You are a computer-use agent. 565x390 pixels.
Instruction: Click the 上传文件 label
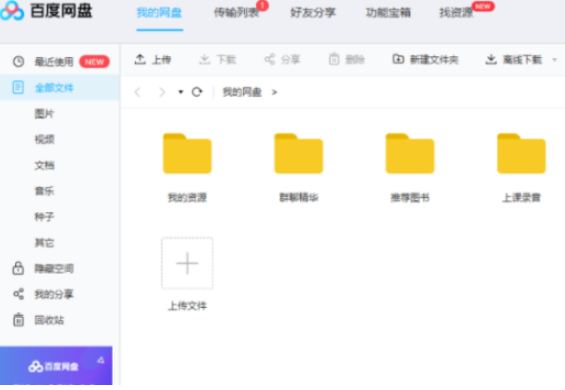tap(187, 306)
